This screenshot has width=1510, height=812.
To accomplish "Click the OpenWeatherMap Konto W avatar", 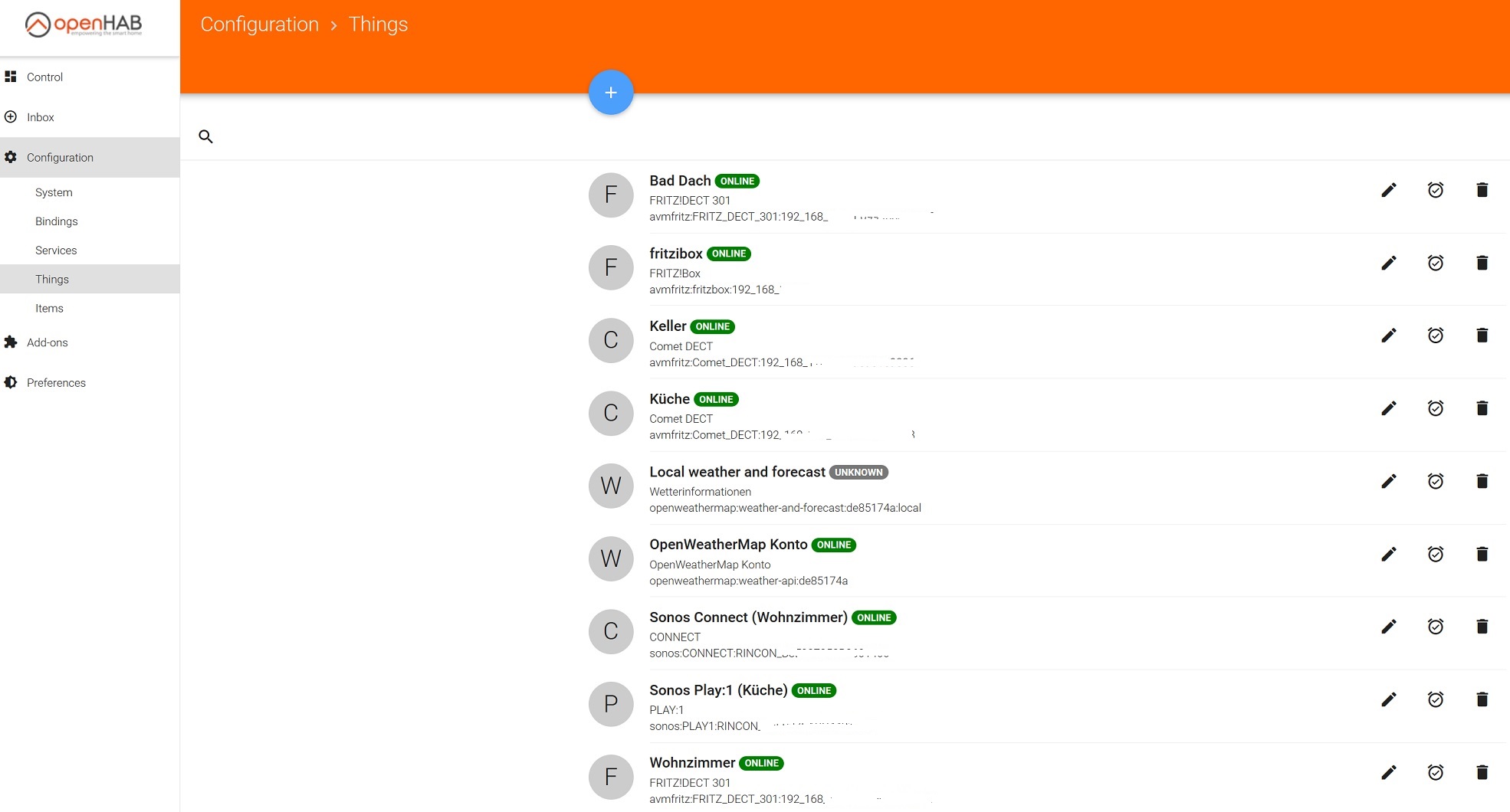I will [x=611, y=558].
